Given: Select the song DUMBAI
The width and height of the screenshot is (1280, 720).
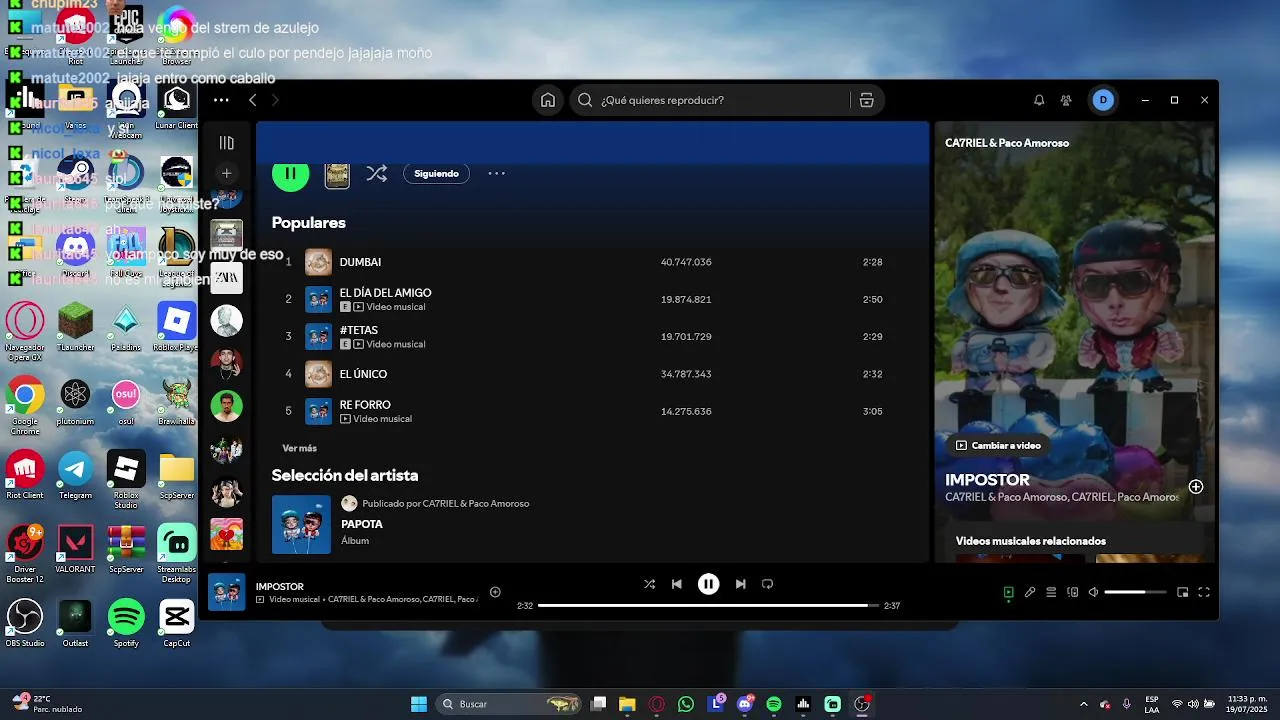Looking at the screenshot, I should tap(360, 262).
